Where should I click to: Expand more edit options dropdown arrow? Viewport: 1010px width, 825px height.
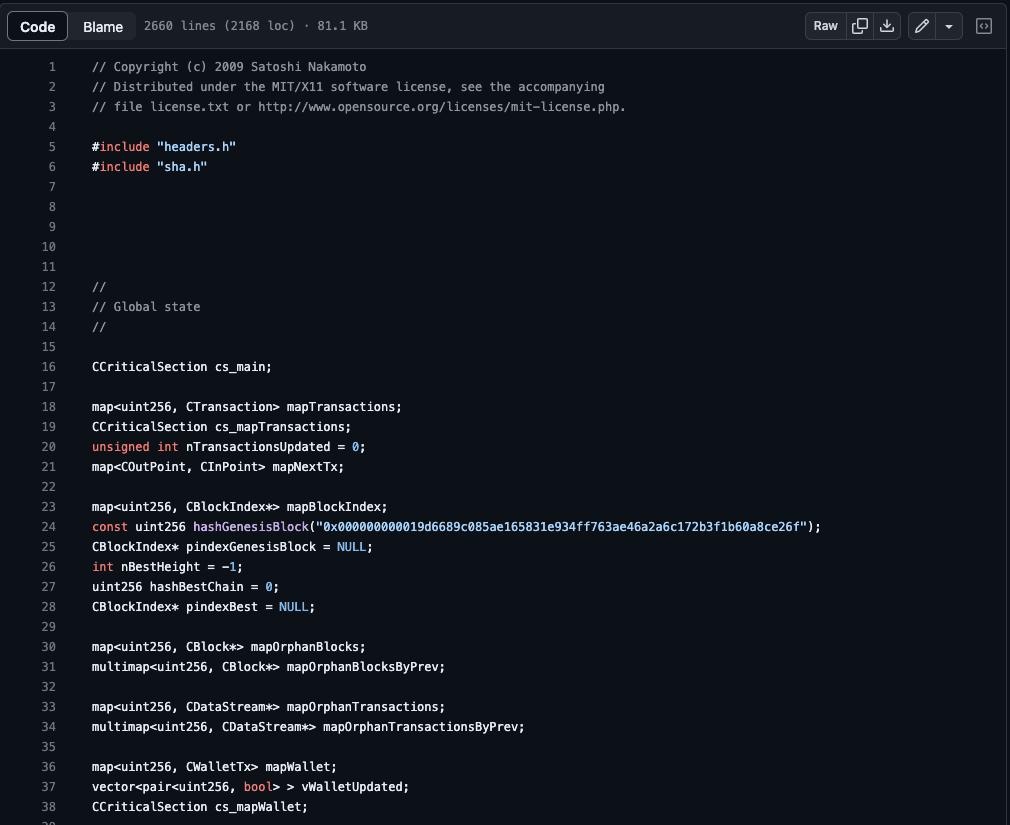click(948, 26)
